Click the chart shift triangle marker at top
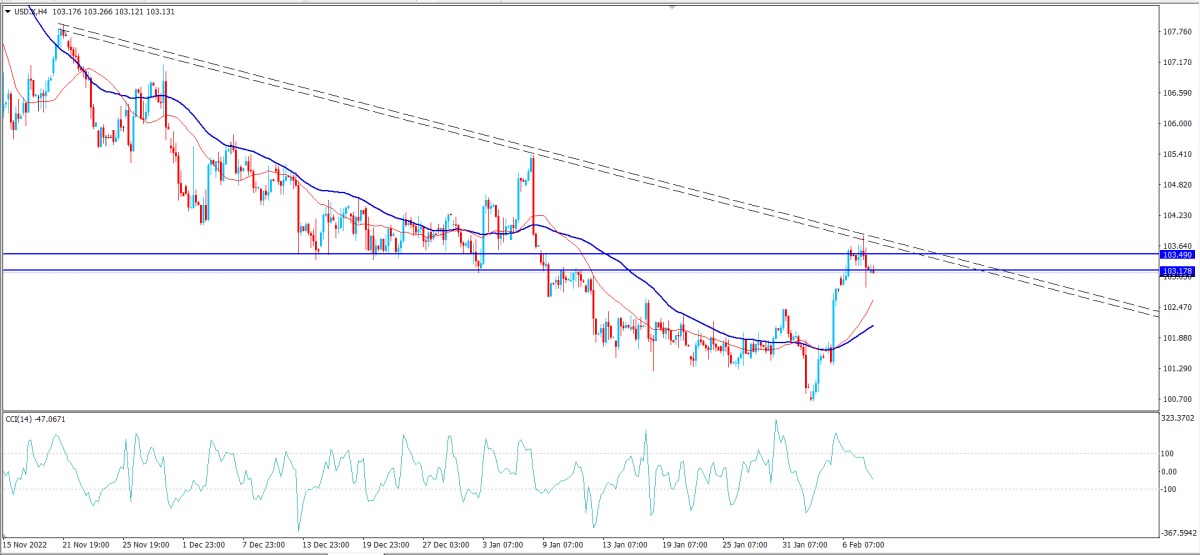The height and width of the screenshot is (555, 1200). [672, 6]
